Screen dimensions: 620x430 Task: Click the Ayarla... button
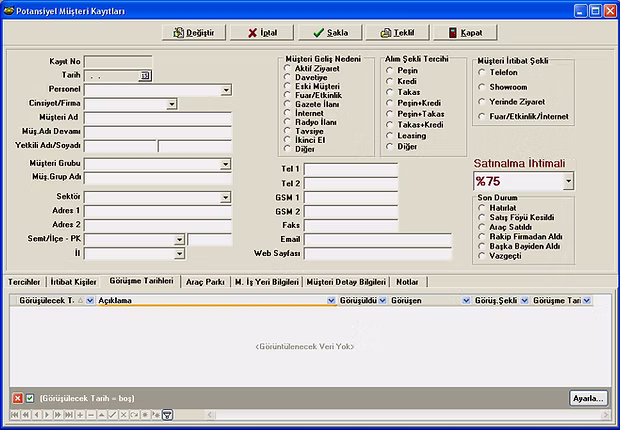pyautogui.click(x=588, y=398)
